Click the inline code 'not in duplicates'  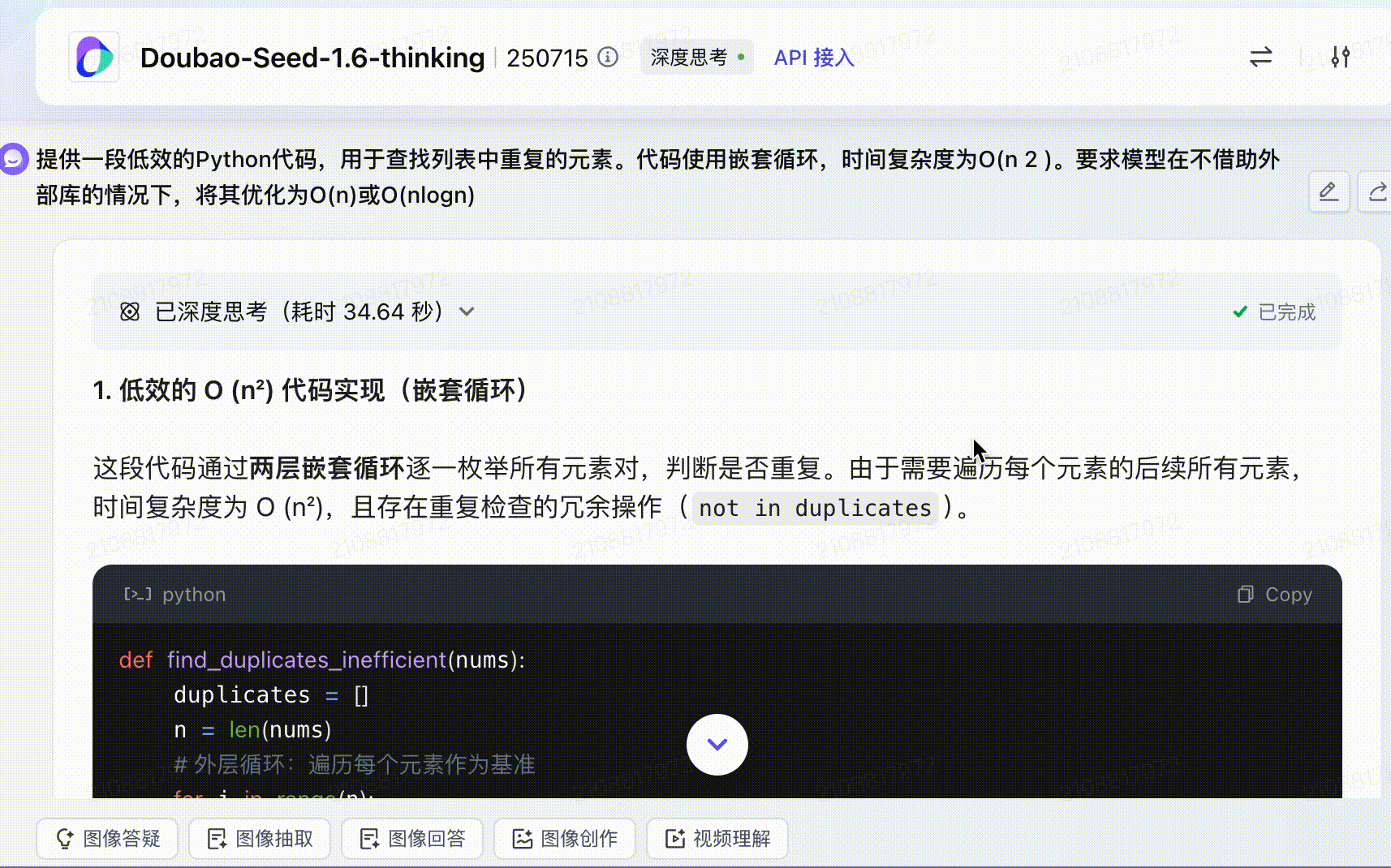tap(816, 509)
